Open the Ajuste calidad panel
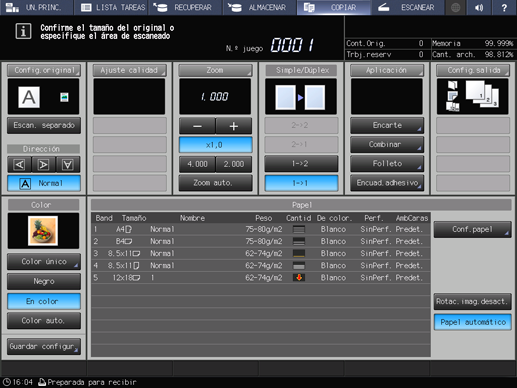 pyautogui.click(x=129, y=70)
